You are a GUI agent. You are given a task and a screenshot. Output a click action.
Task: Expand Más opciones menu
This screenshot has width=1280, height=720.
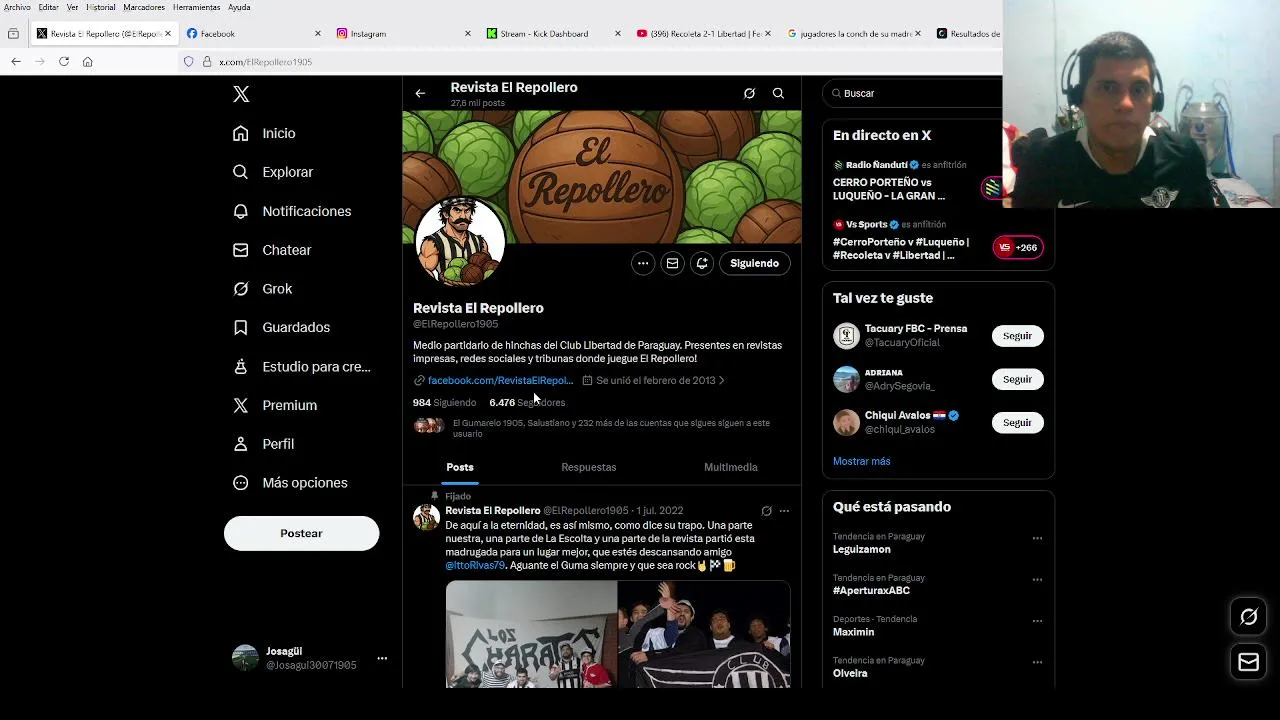tap(290, 483)
